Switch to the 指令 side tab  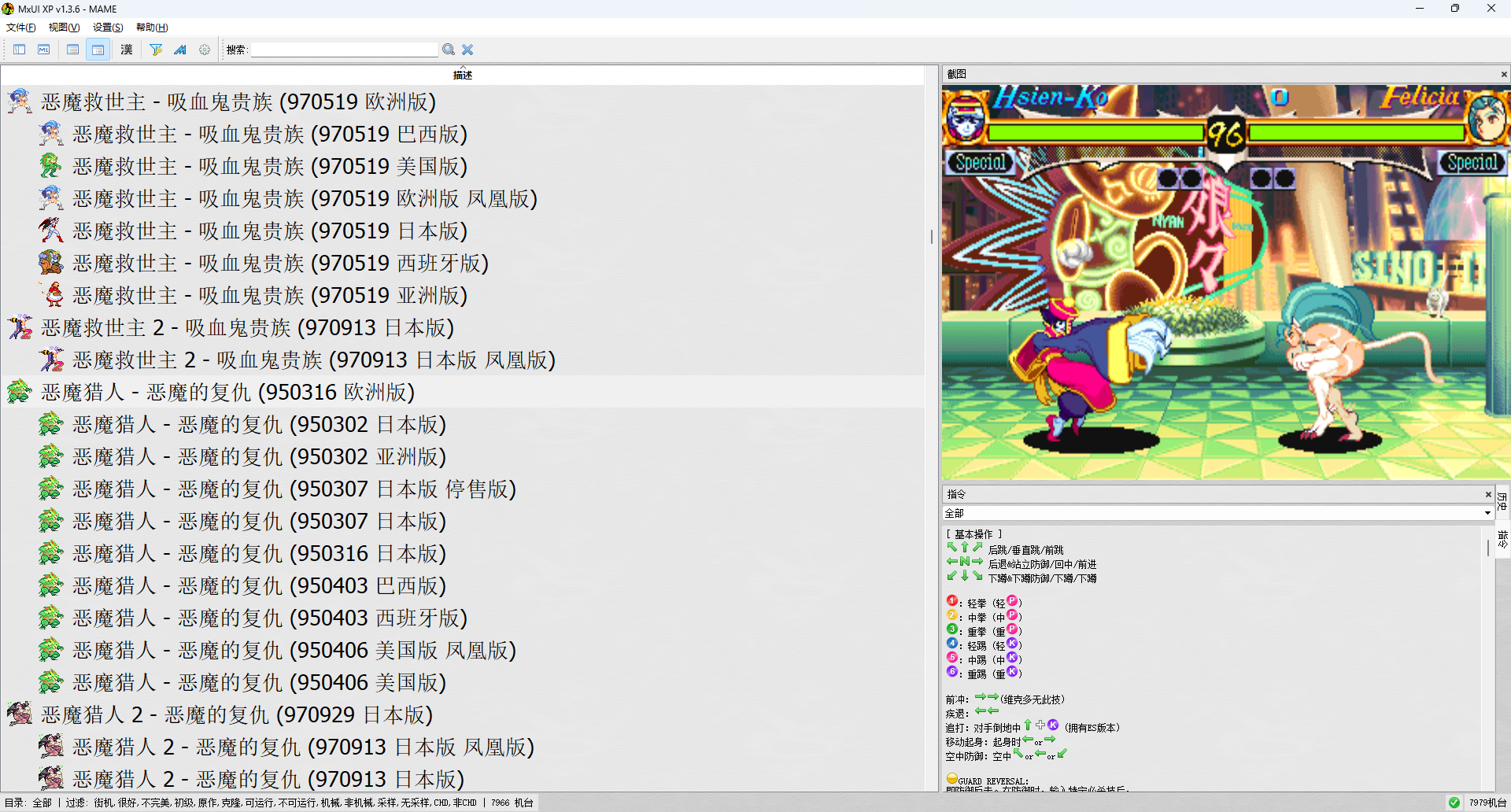tap(1502, 540)
